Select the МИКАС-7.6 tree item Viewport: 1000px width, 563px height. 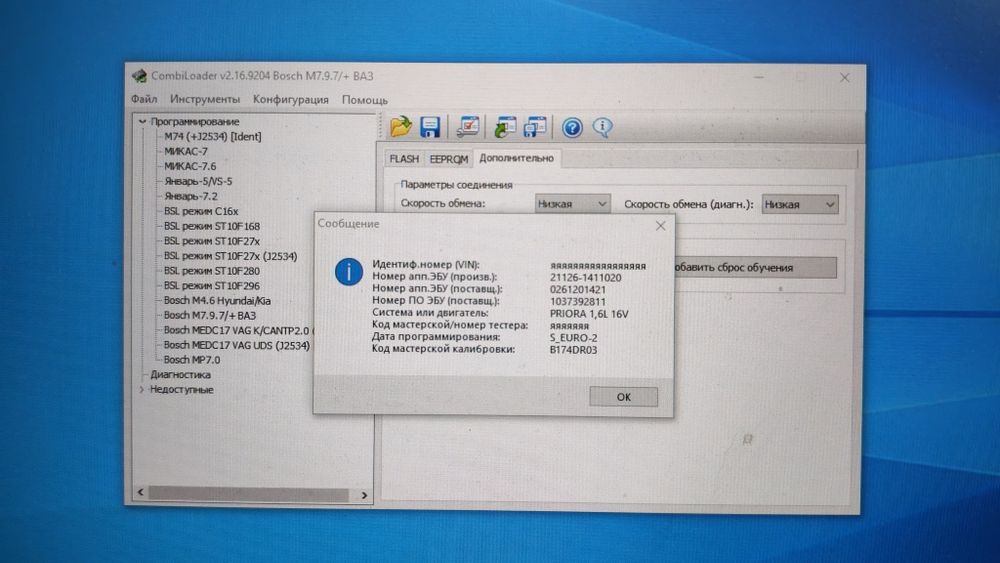[190, 166]
